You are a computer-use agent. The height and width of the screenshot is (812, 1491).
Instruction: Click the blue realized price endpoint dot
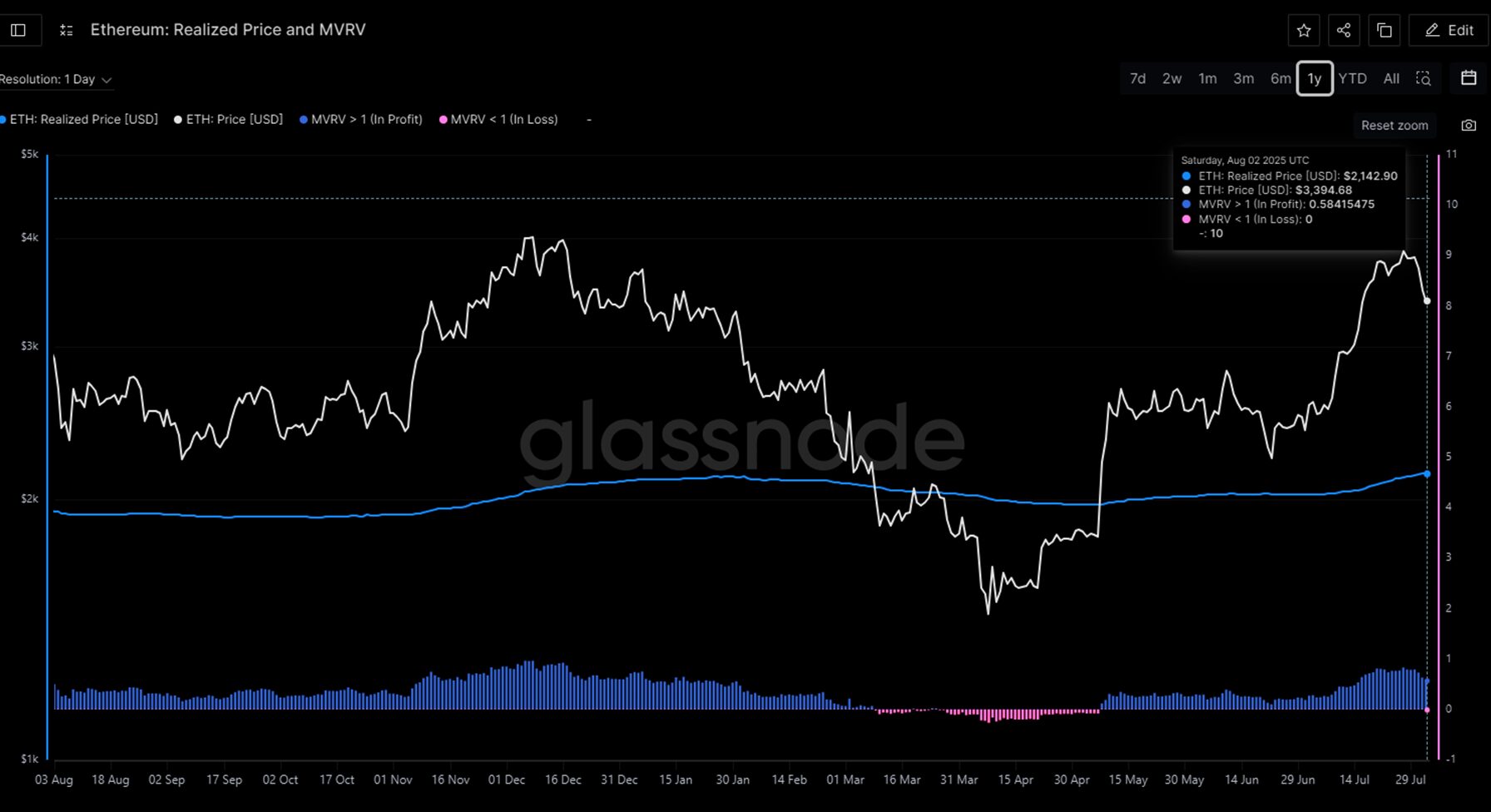pyautogui.click(x=1428, y=473)
